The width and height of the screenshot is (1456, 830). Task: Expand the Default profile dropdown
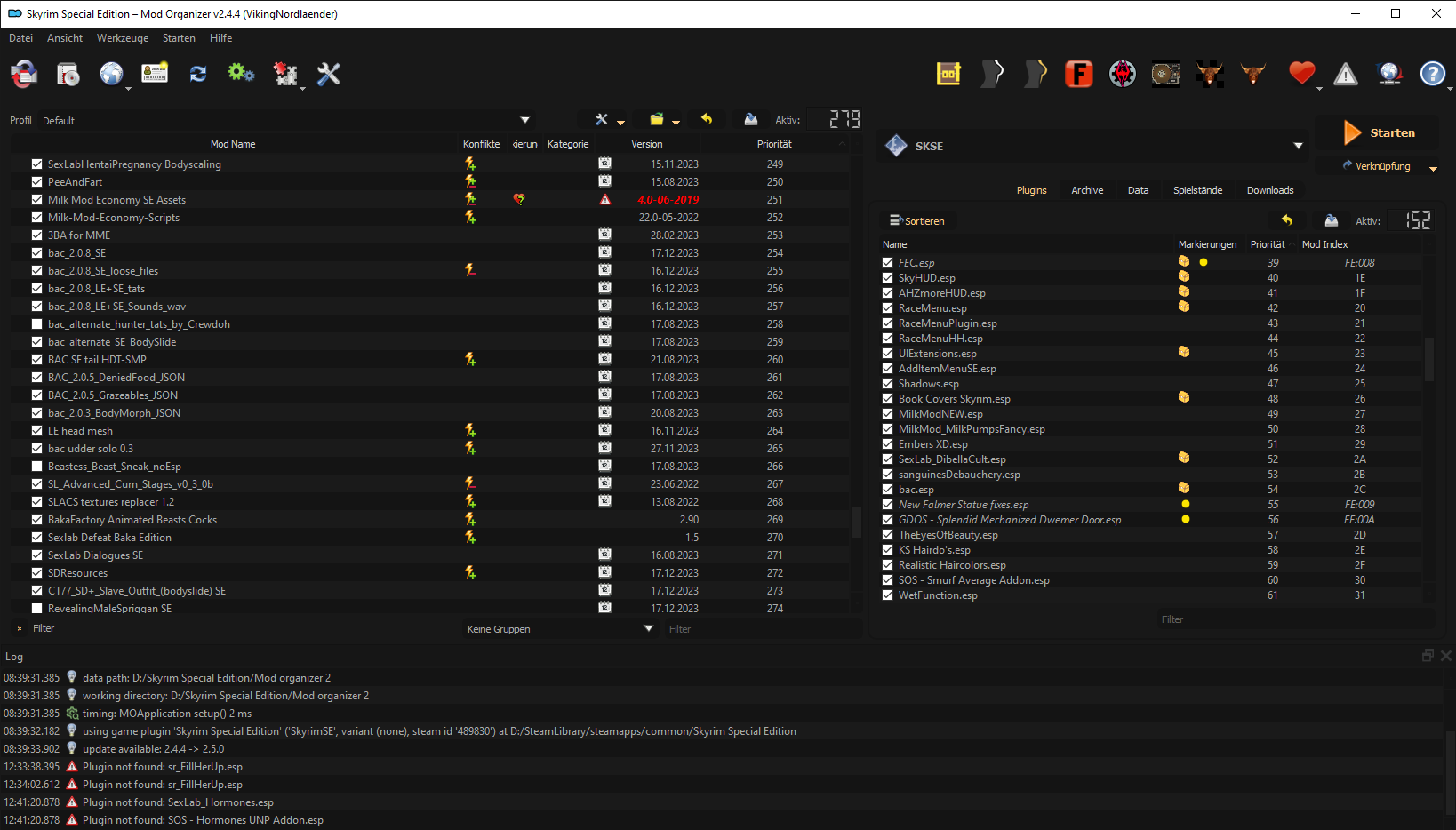point(286,120)
